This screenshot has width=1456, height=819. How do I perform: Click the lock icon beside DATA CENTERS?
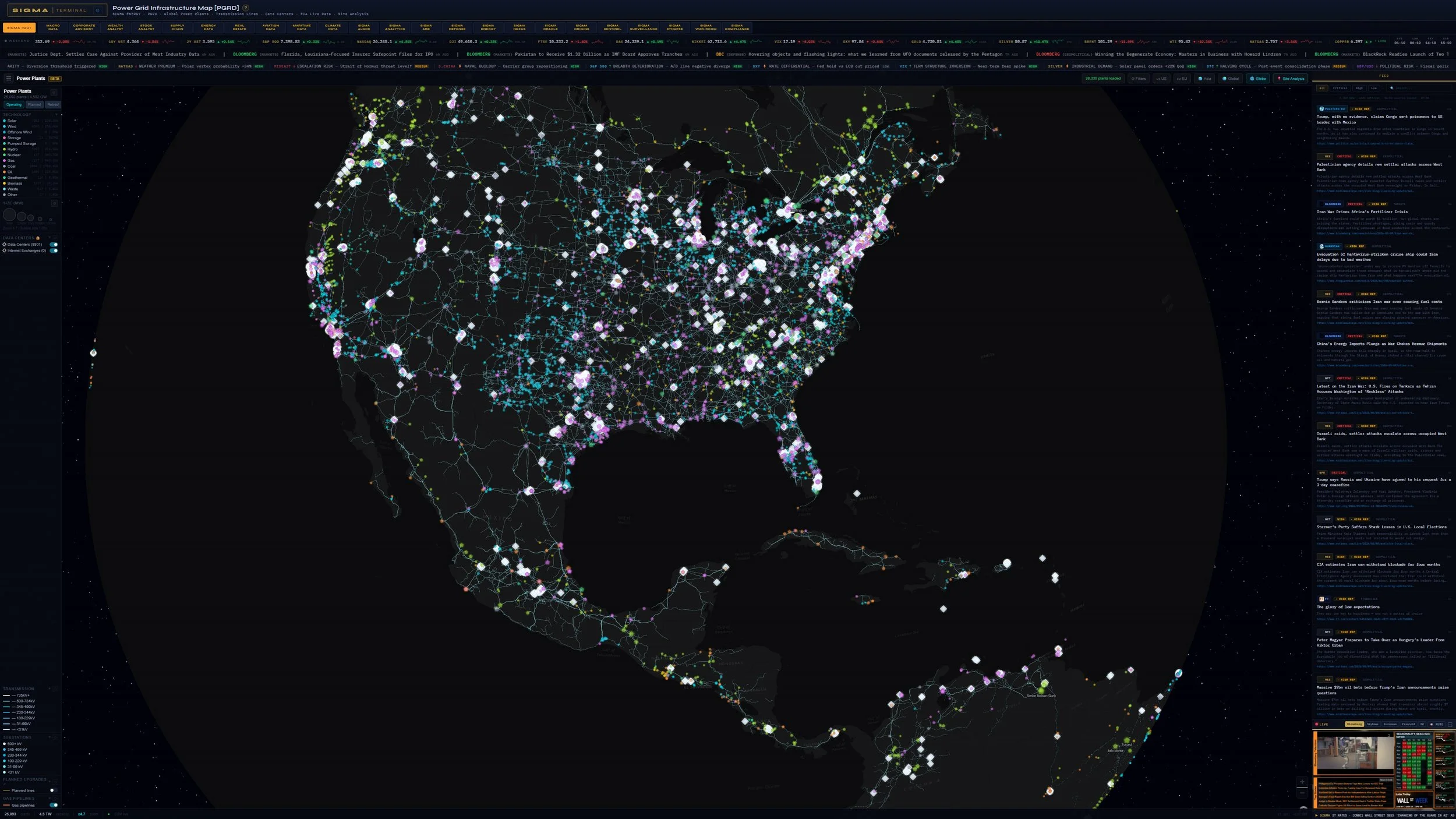tap(38, 238)
